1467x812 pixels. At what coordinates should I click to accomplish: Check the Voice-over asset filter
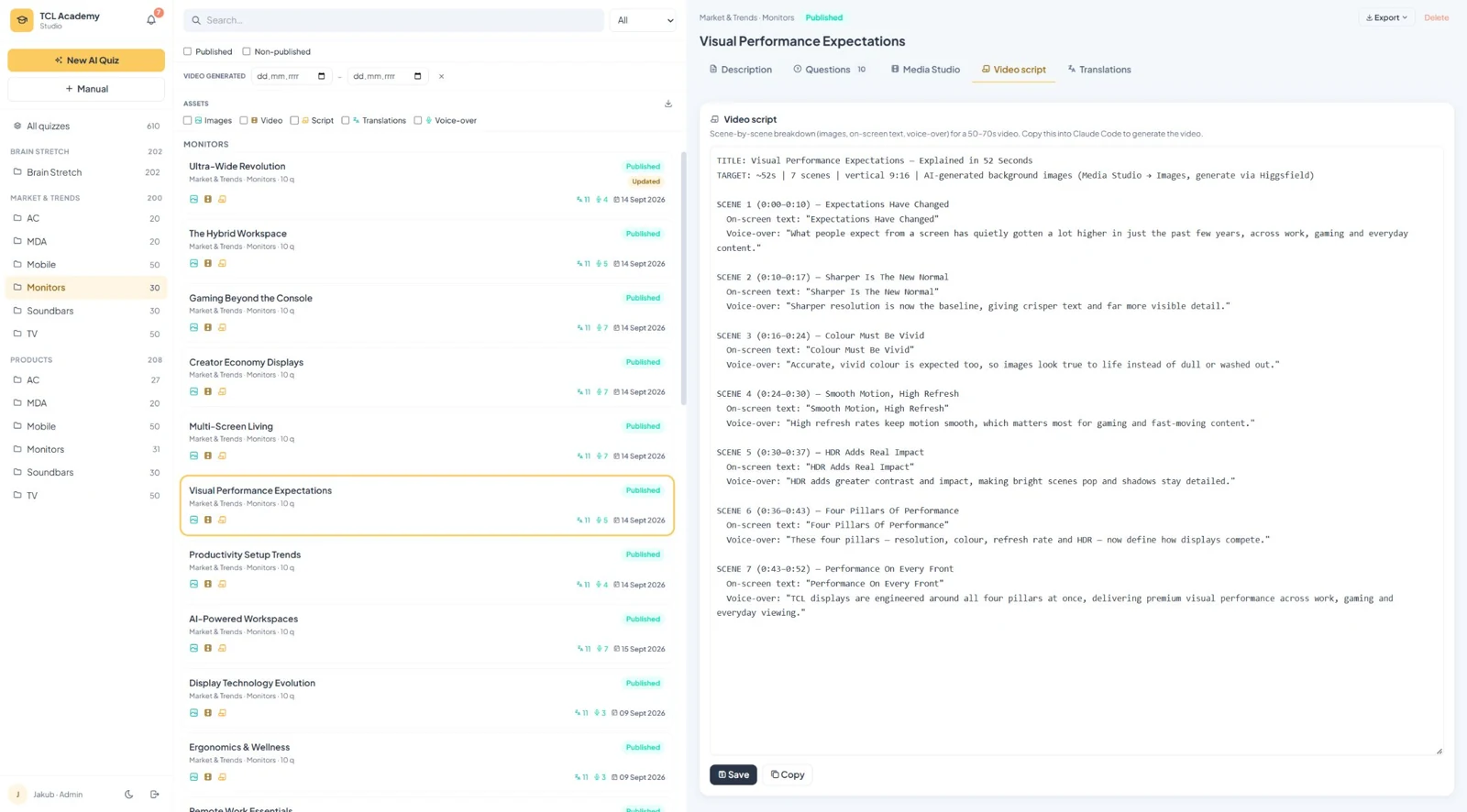click(x=418, y=120)
